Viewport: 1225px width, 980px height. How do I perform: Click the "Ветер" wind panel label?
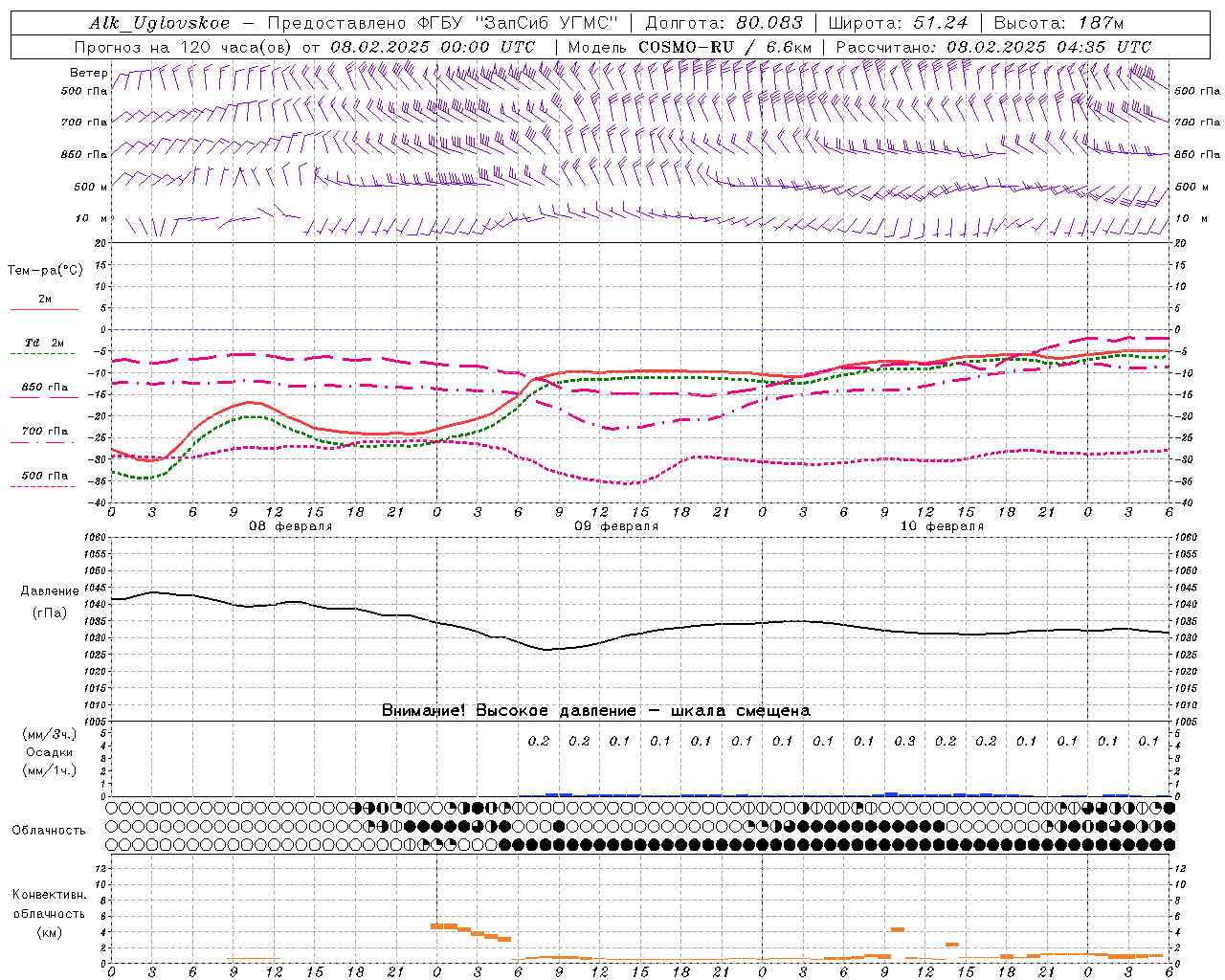[x=88, y=73]
